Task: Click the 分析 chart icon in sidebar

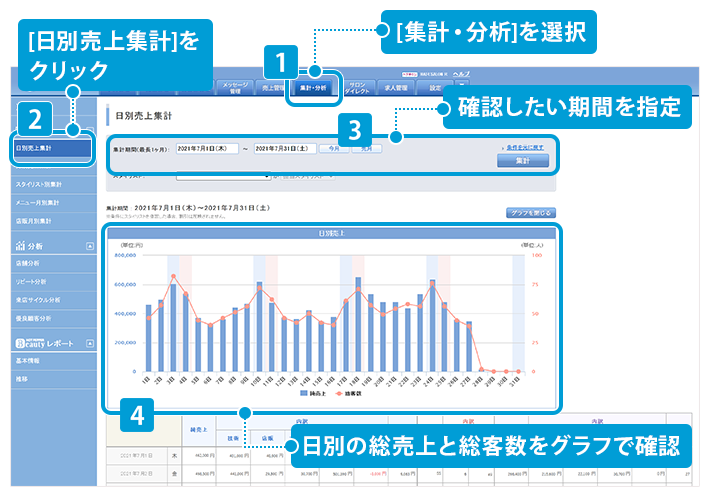Action: pos(20,245)
